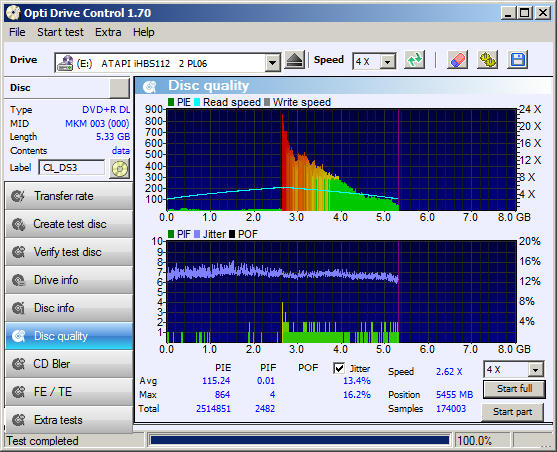Open the Extra menu
The image size is (557, 452).
[108, 32]
